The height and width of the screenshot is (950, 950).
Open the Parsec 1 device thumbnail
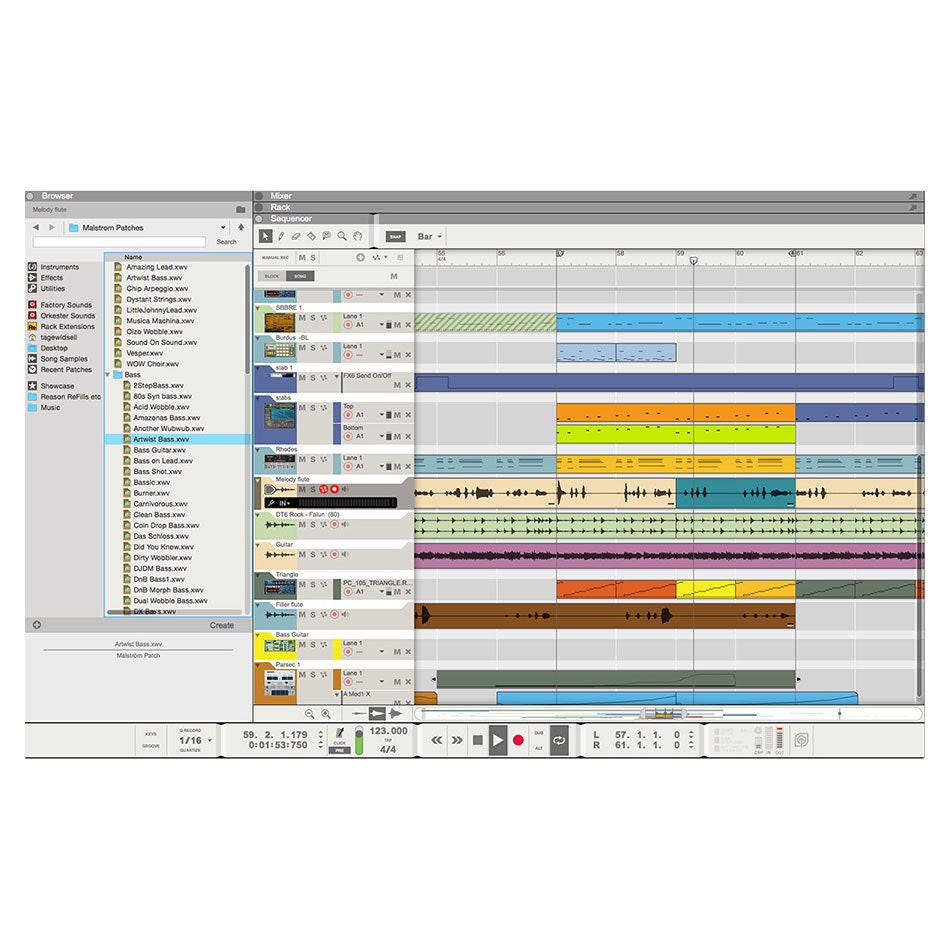(280, 683)
